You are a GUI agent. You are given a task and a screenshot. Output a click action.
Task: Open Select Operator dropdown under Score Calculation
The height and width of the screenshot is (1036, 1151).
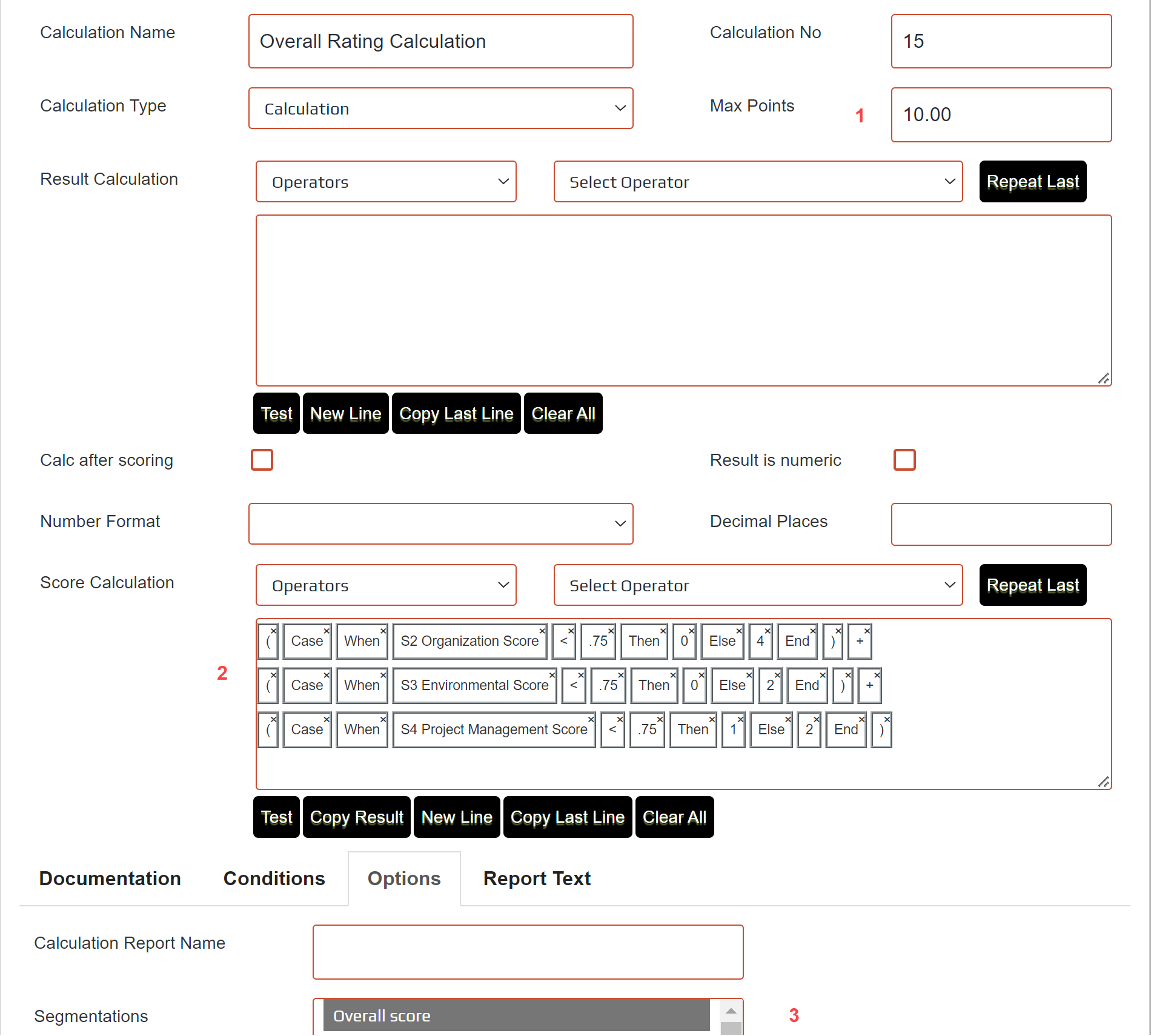[x=757, y=585]
